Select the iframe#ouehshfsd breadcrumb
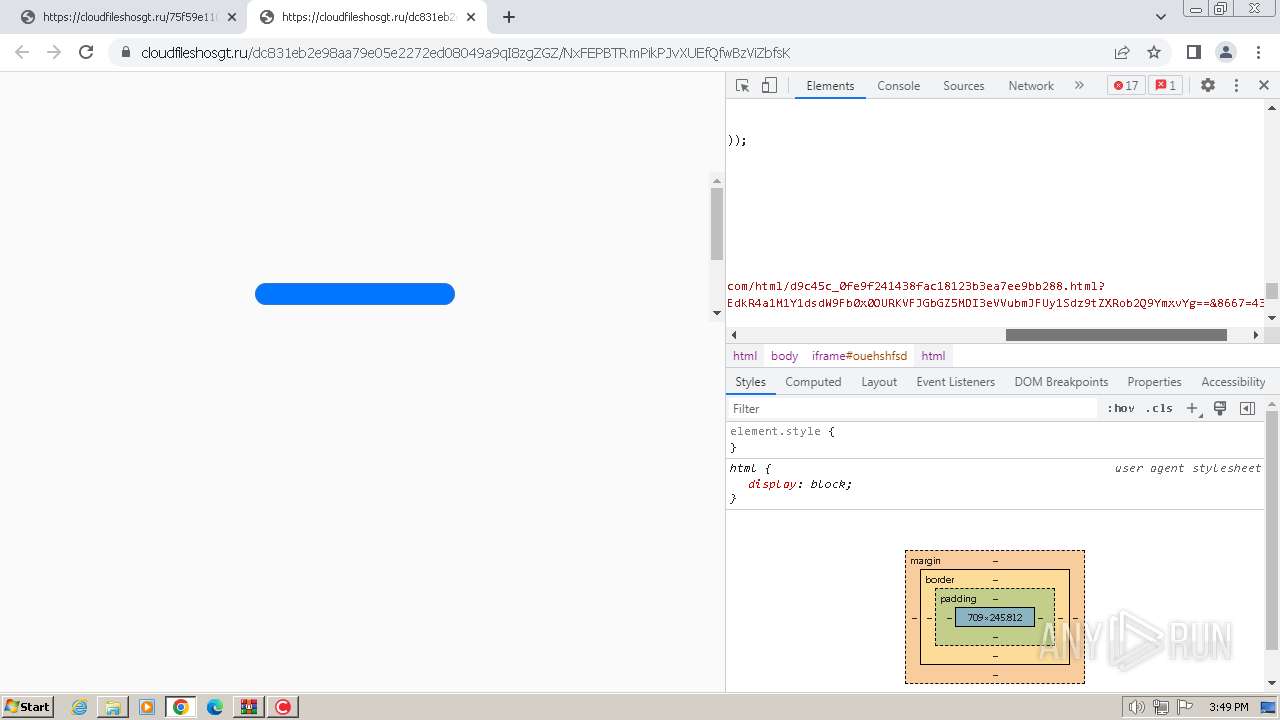The width and height of the screenshot is (1280, 720). tap(859, 356)
